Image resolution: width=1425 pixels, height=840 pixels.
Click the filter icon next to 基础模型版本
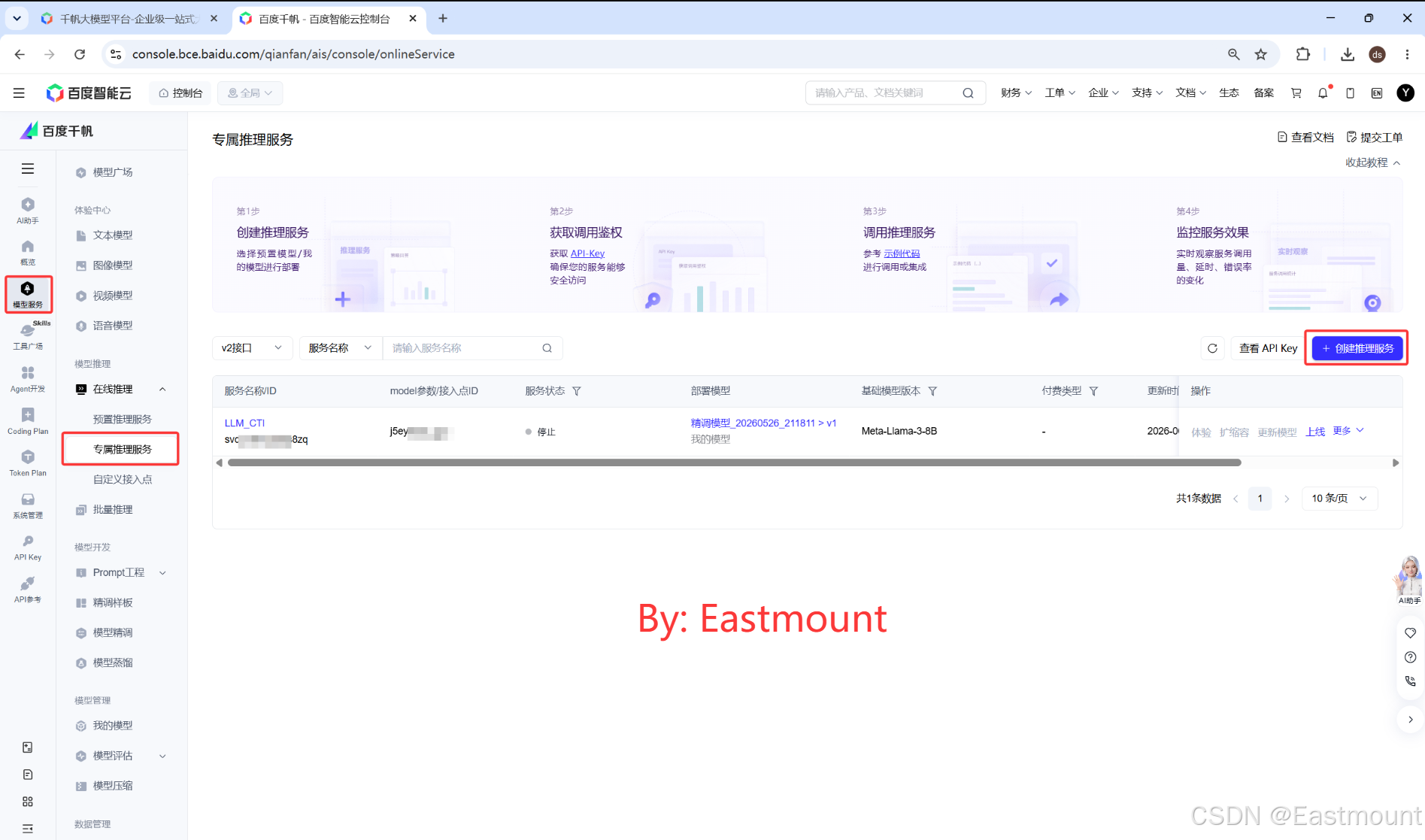point(932,391)
